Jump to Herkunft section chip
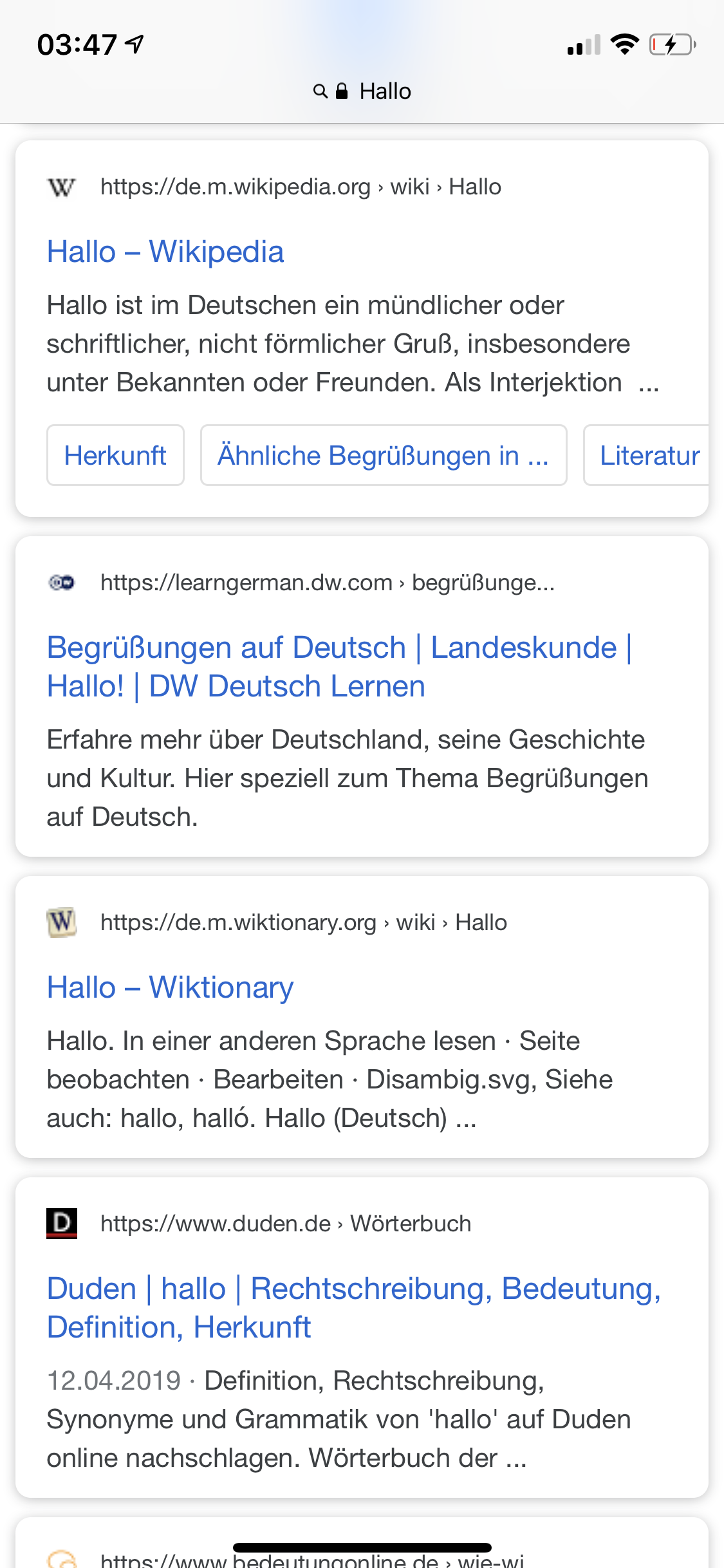Viewport: 724px width, 1568px height. [x=115, y=455]
